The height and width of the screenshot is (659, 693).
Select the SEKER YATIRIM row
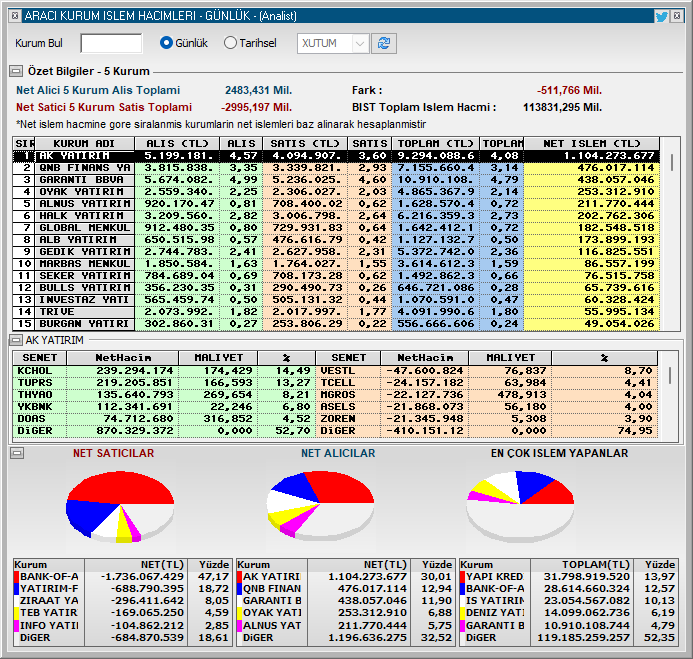coord(336,276)
